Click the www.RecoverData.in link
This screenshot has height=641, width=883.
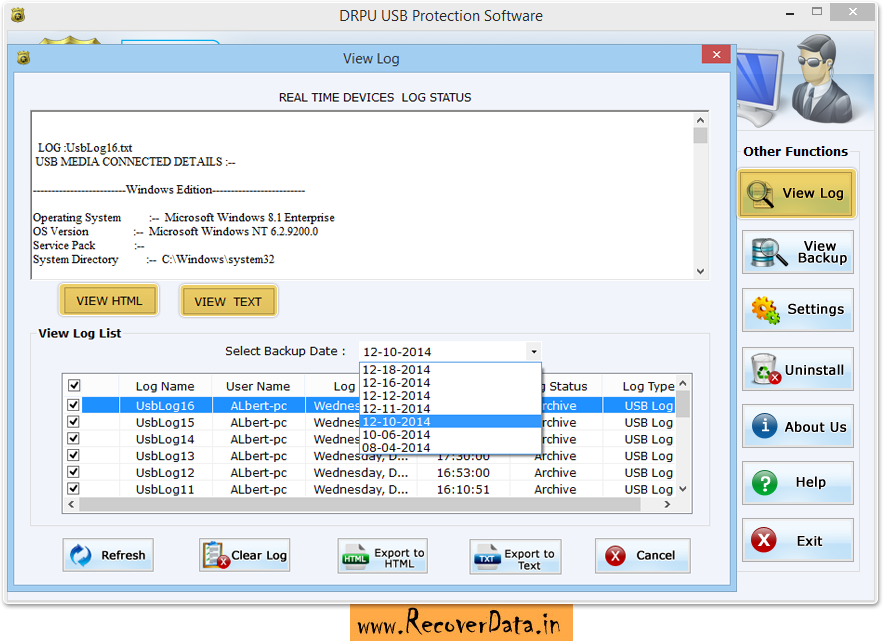click(x=461, y=623)
